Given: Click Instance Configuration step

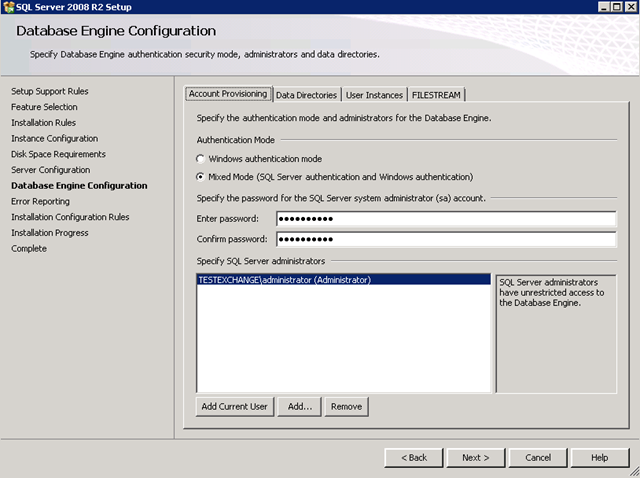Looking at the screenshot, I should [54, 138].
